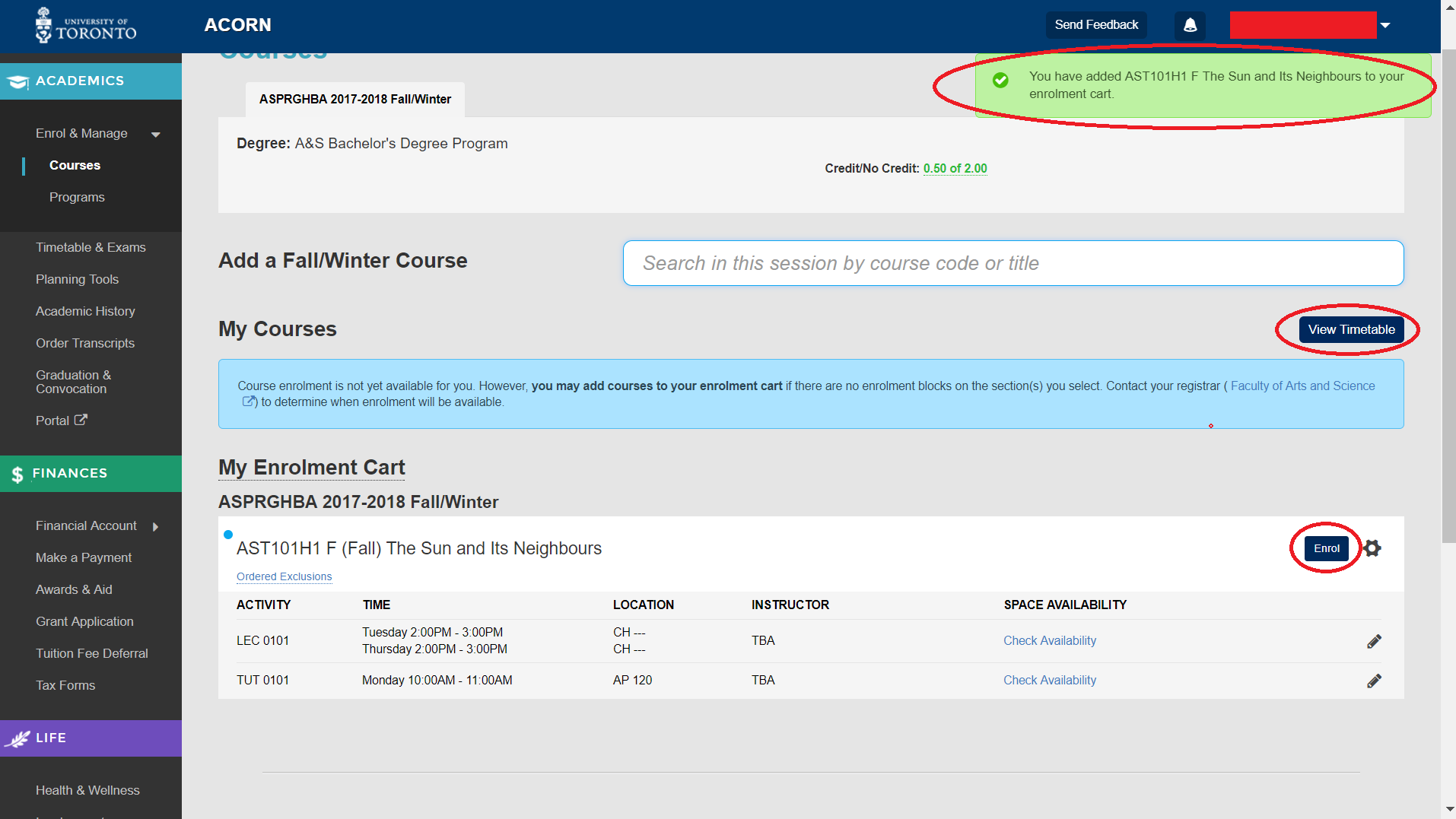1456x819 pixels.
Task: Edit LEC 0101 with pencil icon
Action: tap(1374, 641)
